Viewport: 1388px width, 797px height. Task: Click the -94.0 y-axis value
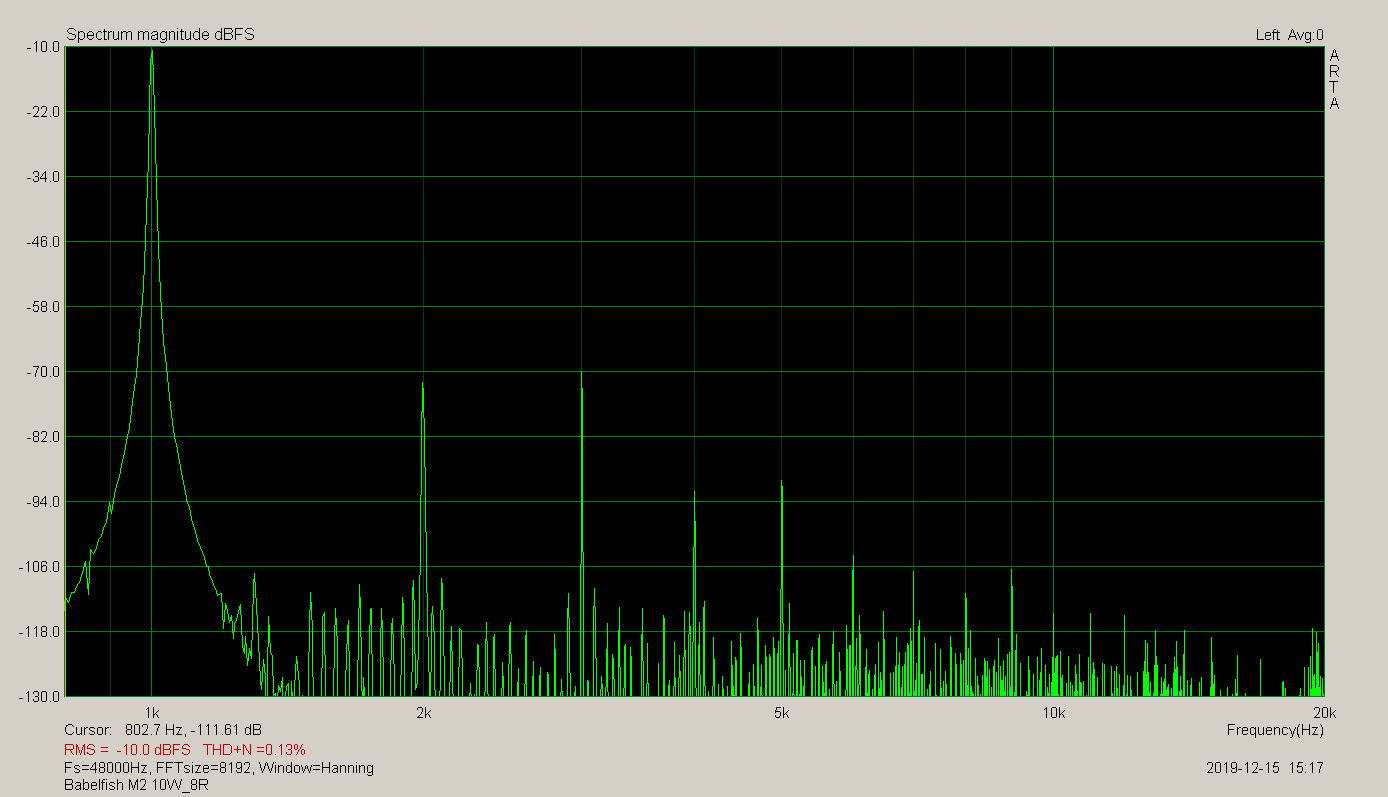coord(43,502)
